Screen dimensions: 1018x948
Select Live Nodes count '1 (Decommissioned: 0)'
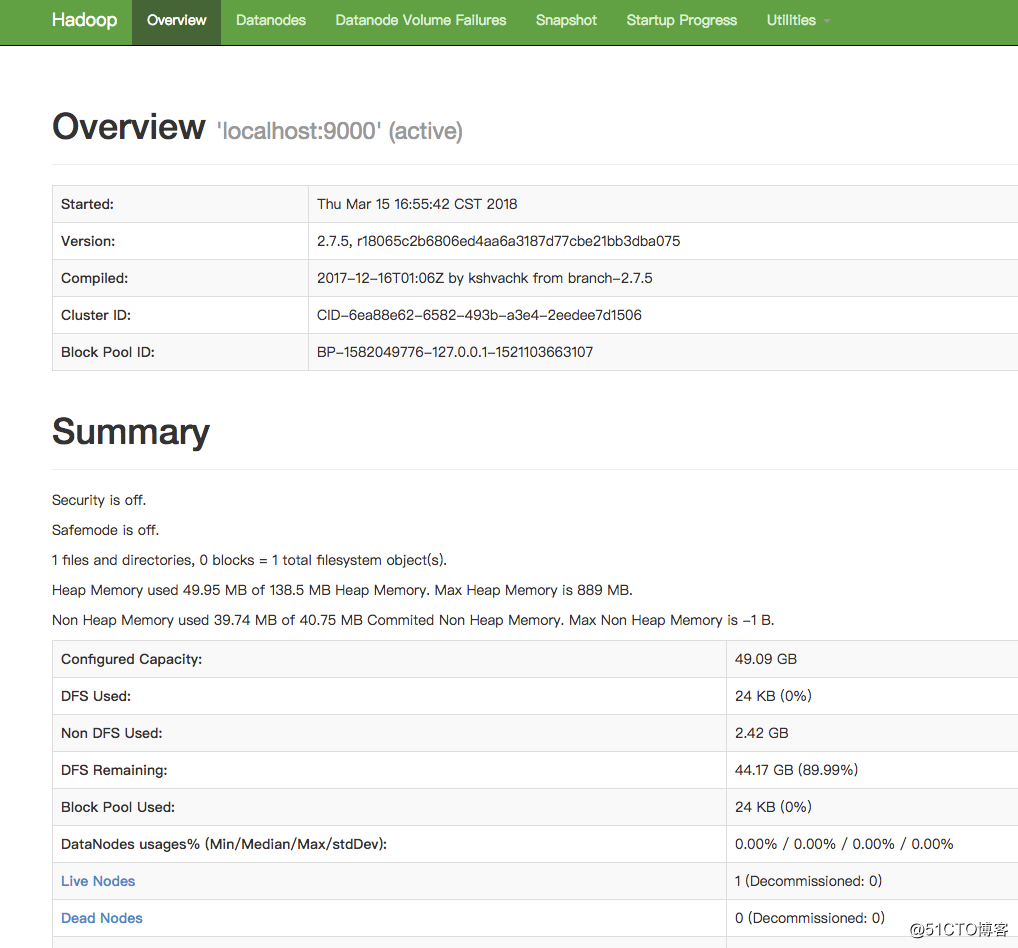pyautogui.click(x=808, y=881)
